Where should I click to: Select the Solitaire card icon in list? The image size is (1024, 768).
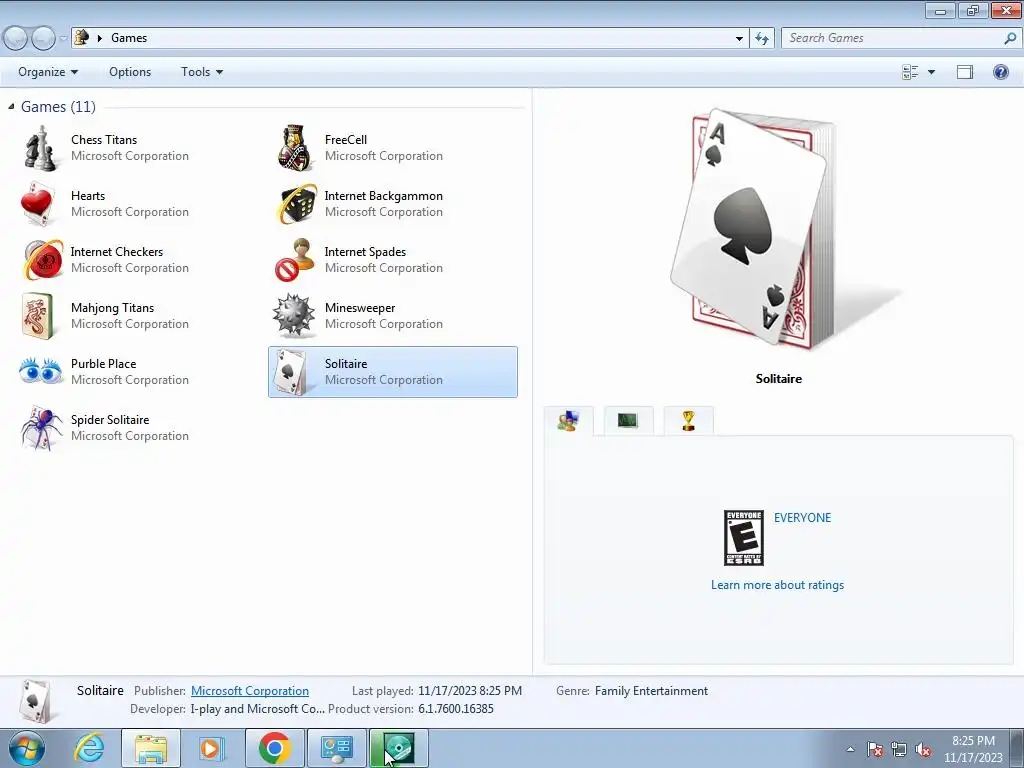tap(291, 372)
